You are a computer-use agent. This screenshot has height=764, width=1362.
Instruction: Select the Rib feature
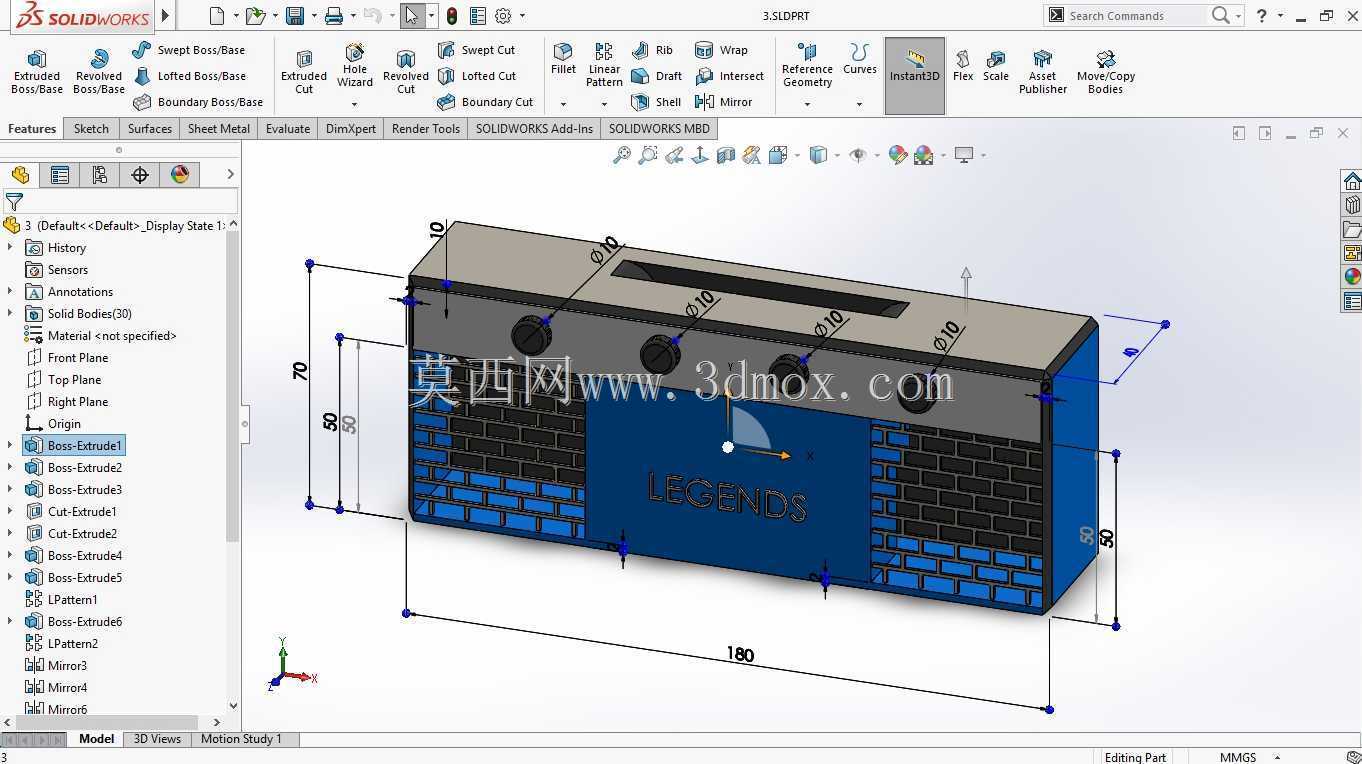coord(652,50)
